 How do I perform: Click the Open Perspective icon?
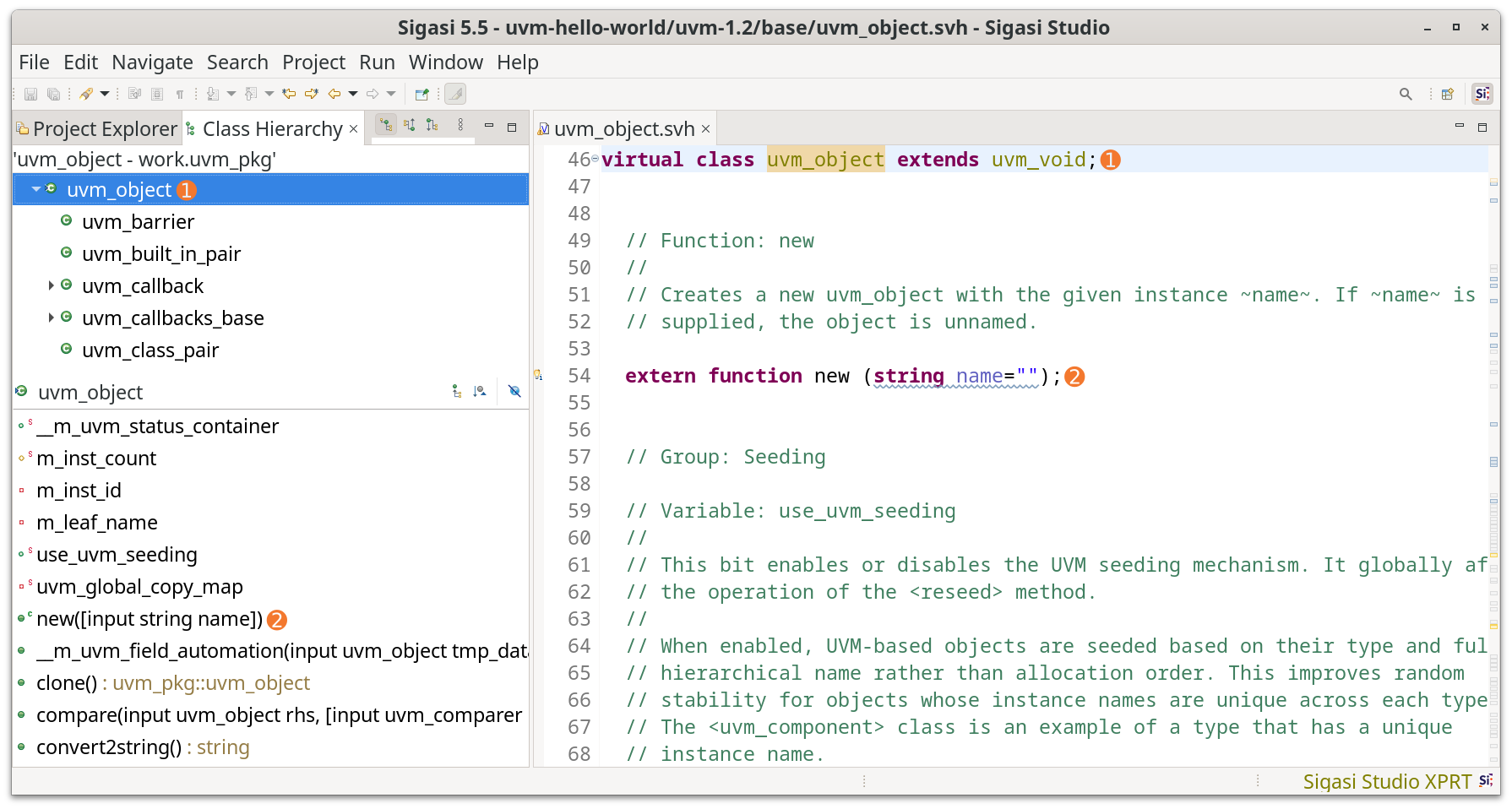(x=1448, y=94)
